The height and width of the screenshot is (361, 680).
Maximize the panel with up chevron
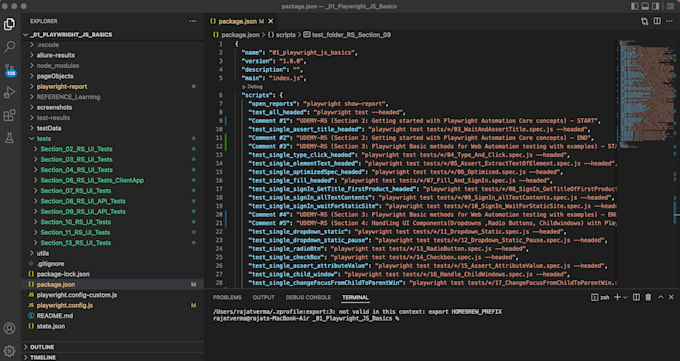(x=660, y=297)
